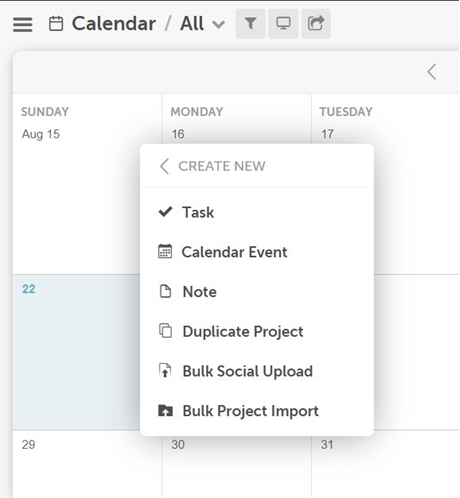Select day 29 calendar cell
460x498 pixels.
pos(87,464)
